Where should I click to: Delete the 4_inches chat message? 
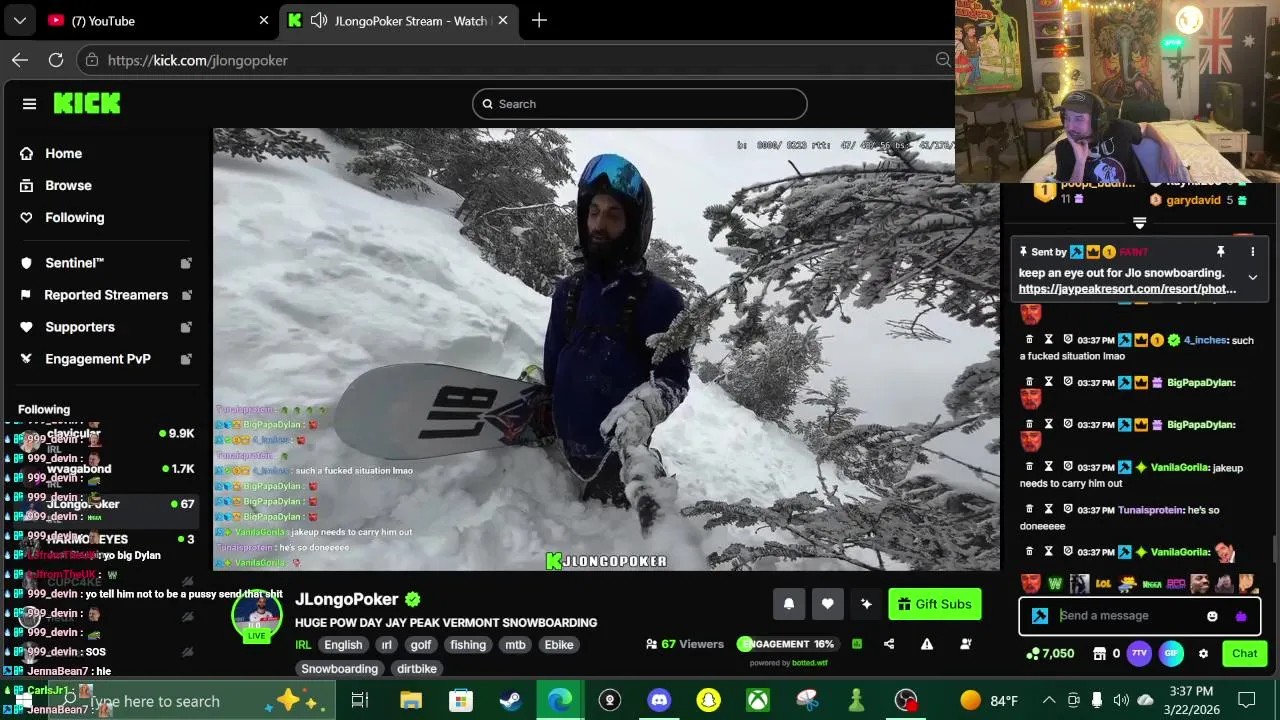coord(1030,340)
